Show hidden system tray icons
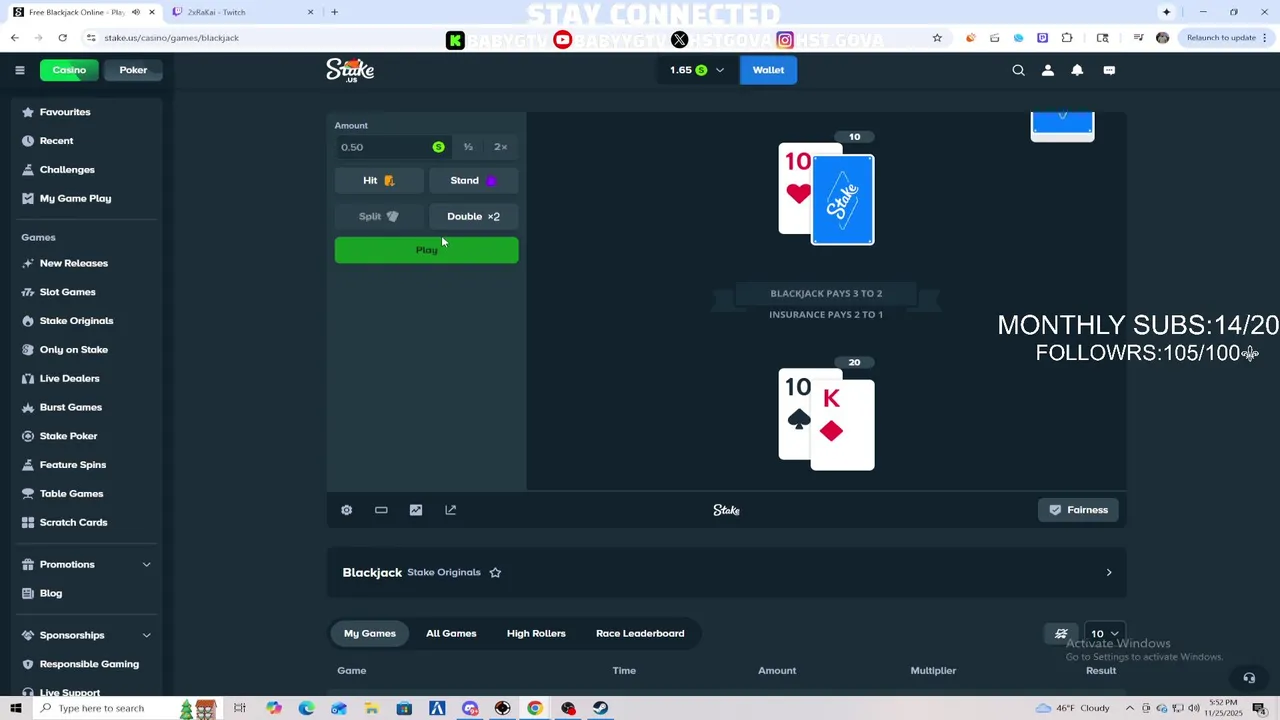 (x=1130, y=708)
